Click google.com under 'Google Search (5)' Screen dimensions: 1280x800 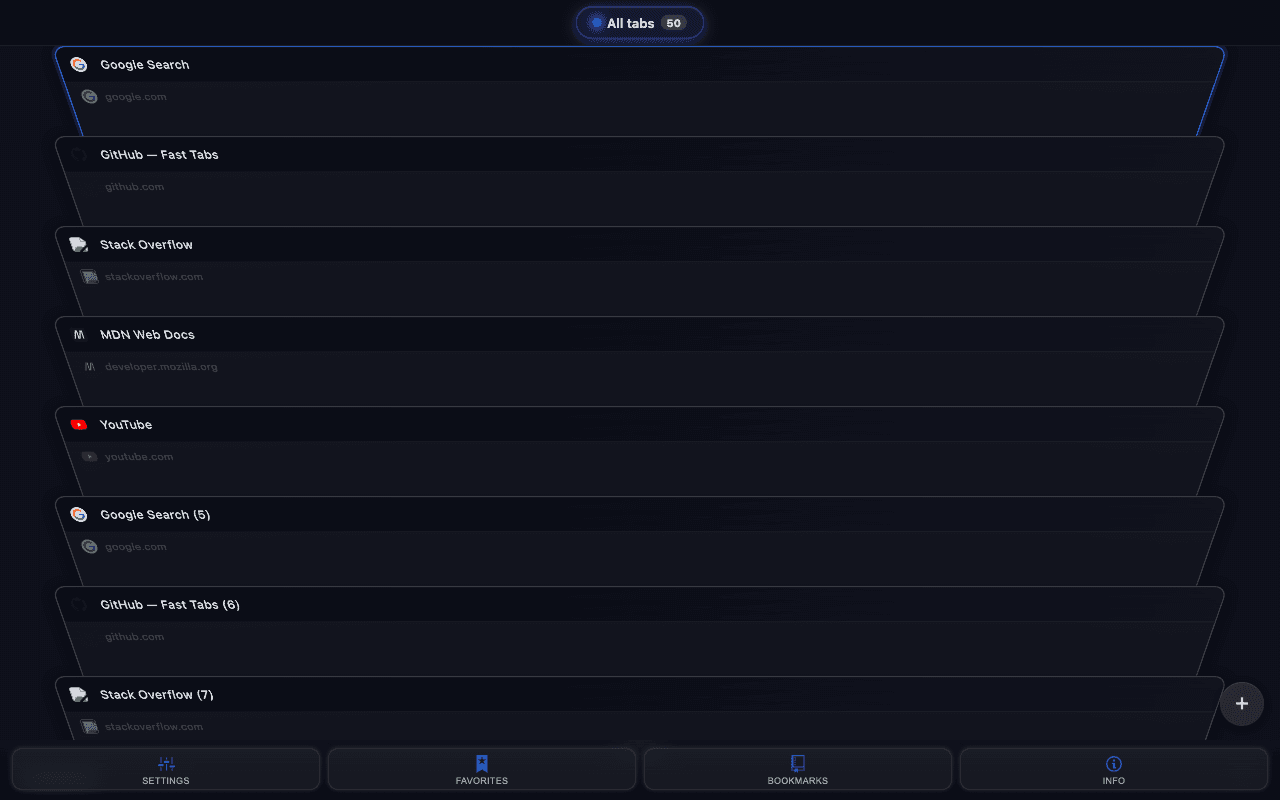tap(136, 547)
